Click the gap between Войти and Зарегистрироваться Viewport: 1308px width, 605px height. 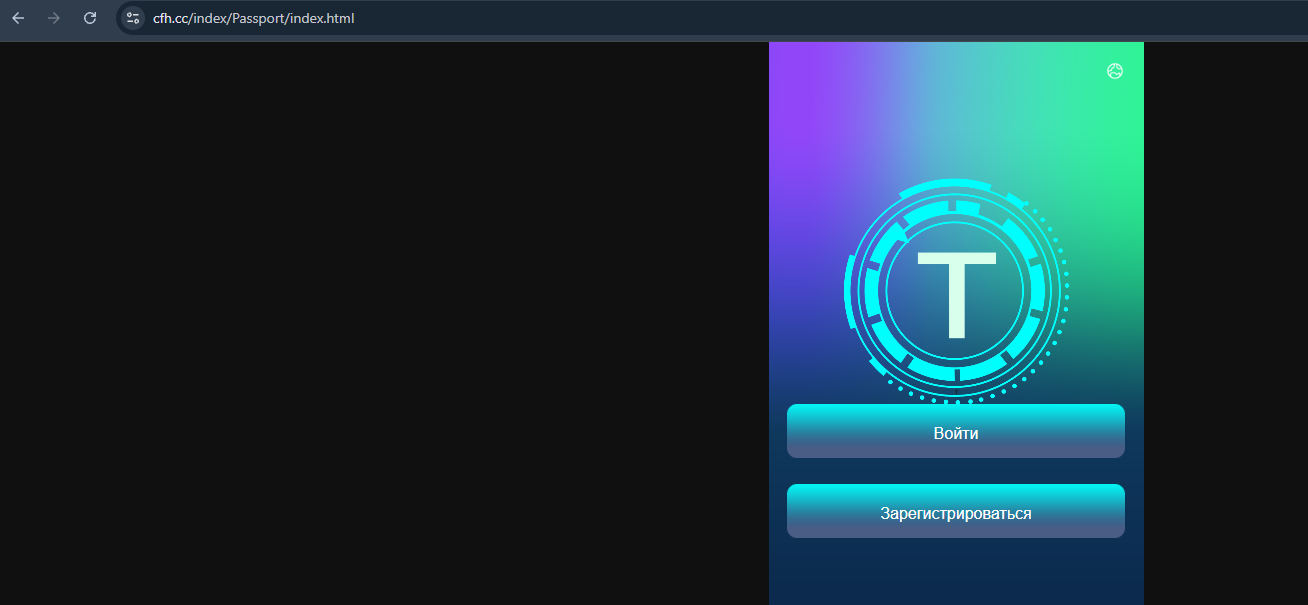pos(956,471)
